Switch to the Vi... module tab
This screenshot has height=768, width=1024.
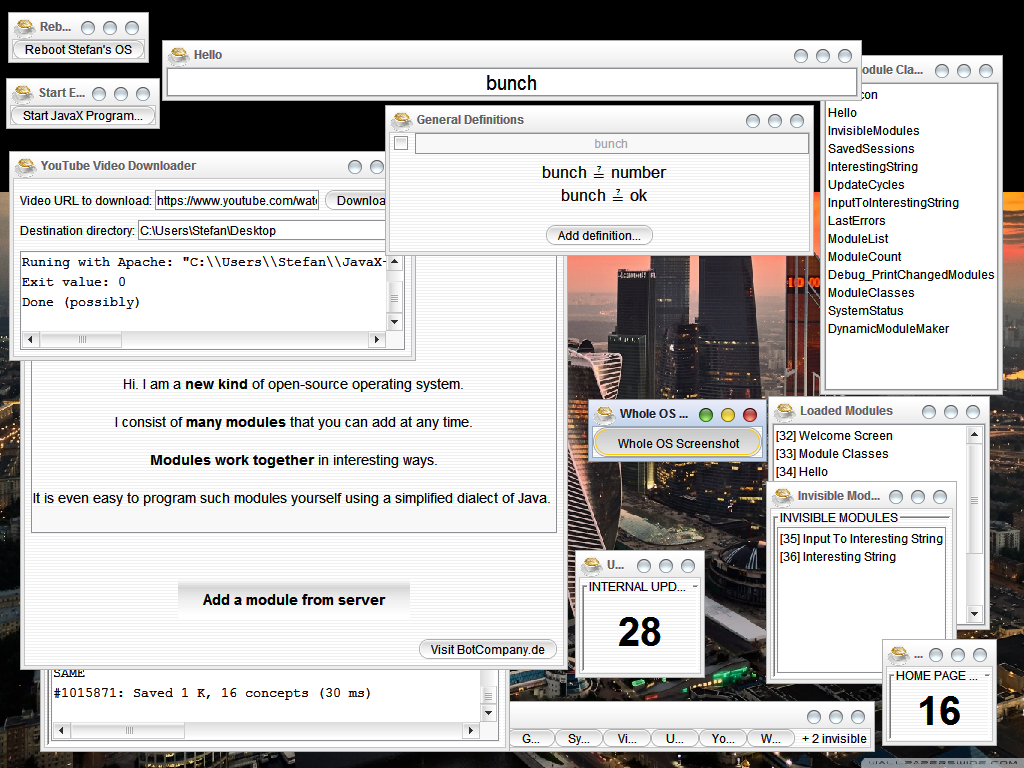point(627,739)
